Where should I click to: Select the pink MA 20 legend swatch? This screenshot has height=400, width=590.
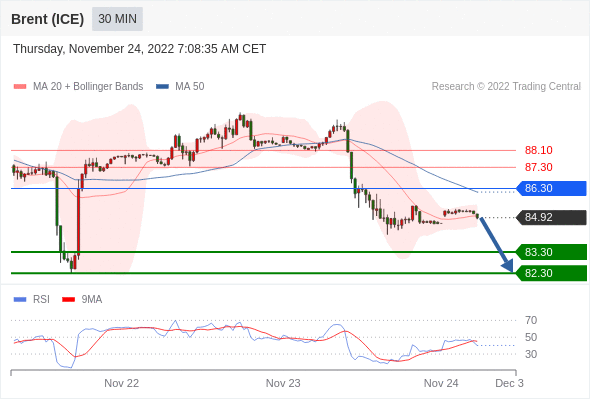point(20,87)
